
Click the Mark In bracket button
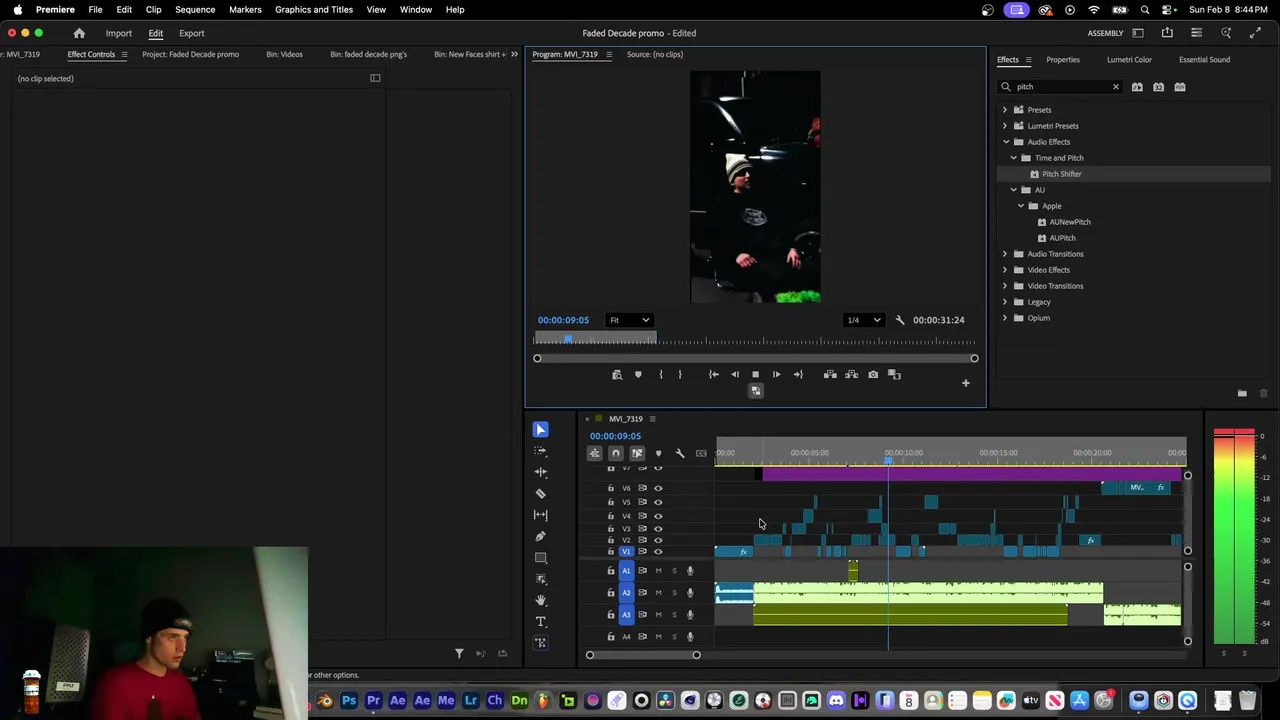coord(660,375)
